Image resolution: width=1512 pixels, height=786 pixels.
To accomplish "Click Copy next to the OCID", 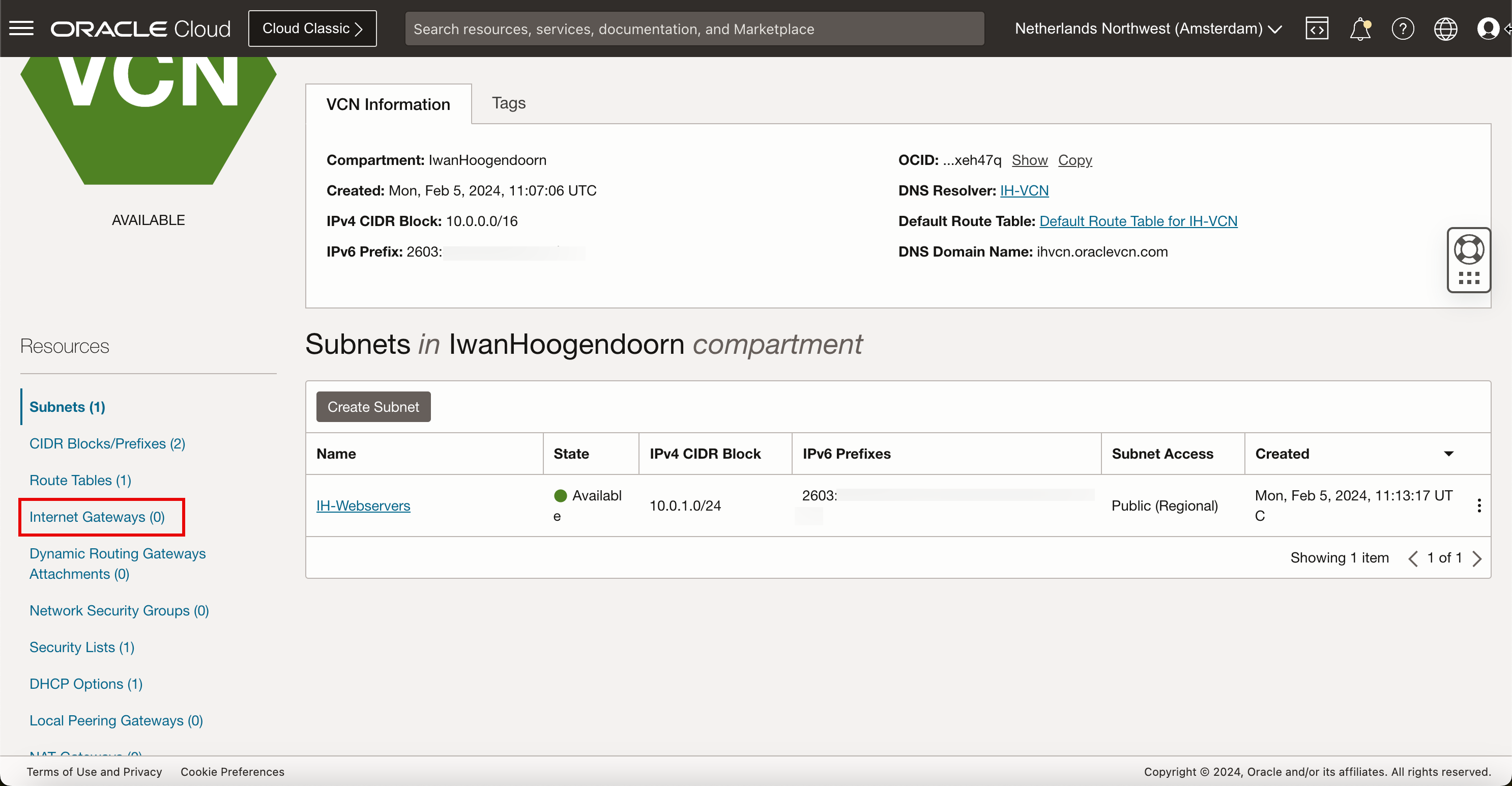I will [1074, 160].
